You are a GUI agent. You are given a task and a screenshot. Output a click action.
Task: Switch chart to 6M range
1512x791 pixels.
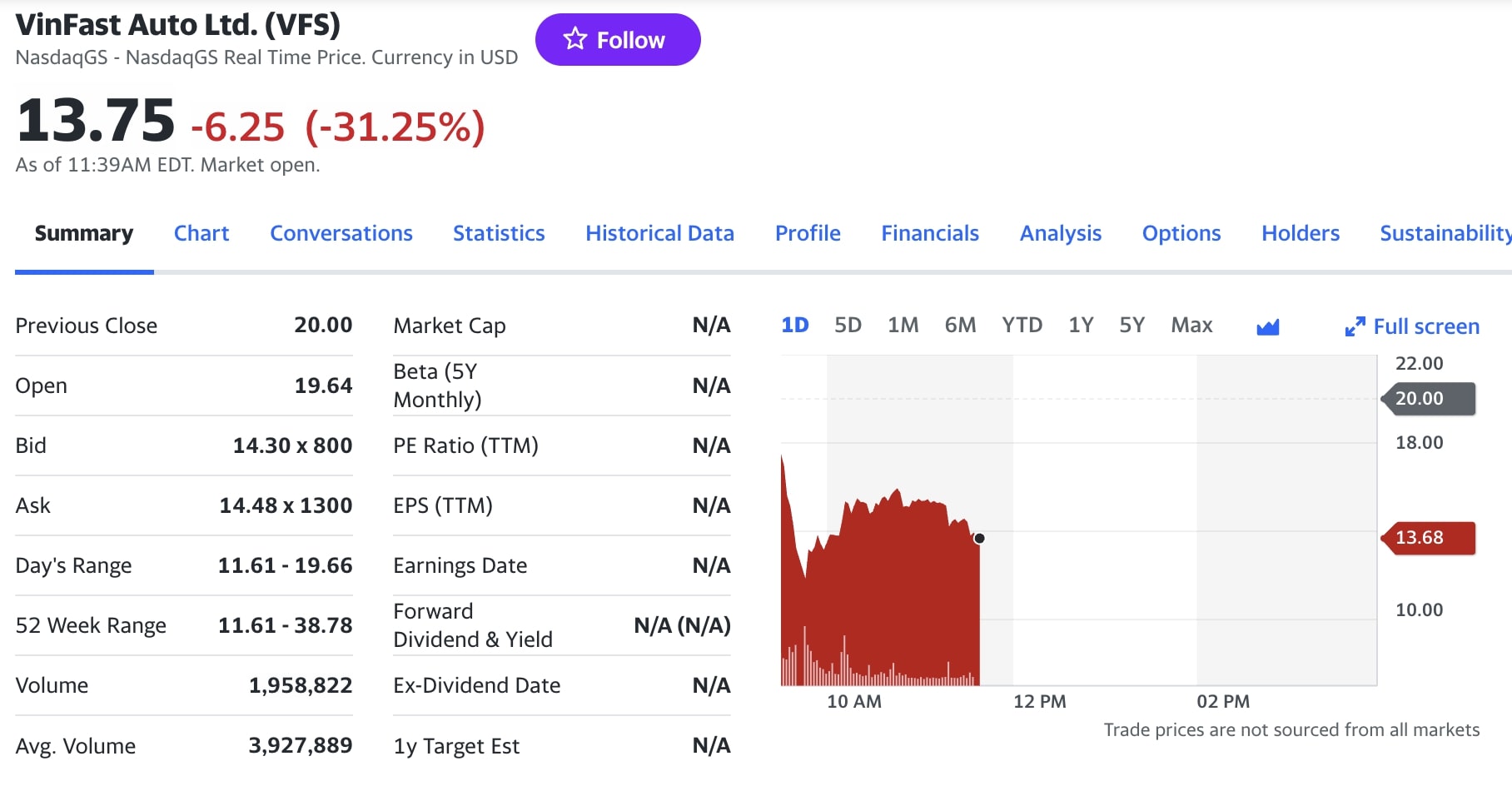pyautogui.click(x=960, y=325)
